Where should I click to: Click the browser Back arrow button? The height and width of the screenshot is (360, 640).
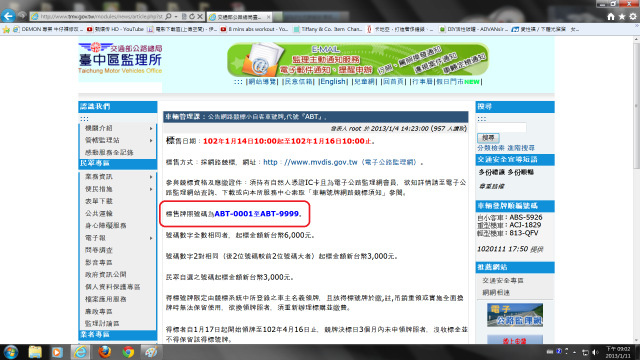(x=8, y=16)
